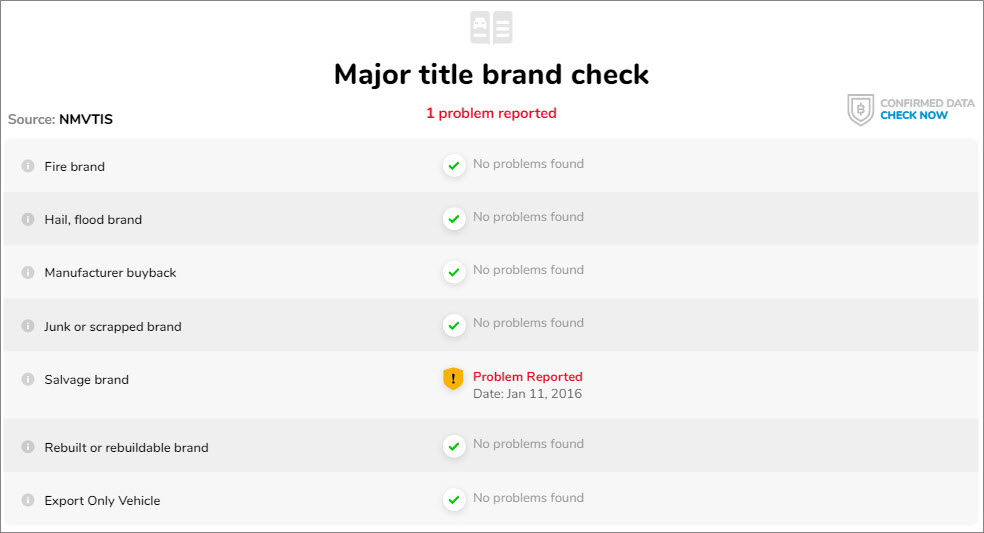The width and height of the screenshot is (984, 533).
Task: Click info icon beside Junk or scrapped brand
Action: point(28,326)
